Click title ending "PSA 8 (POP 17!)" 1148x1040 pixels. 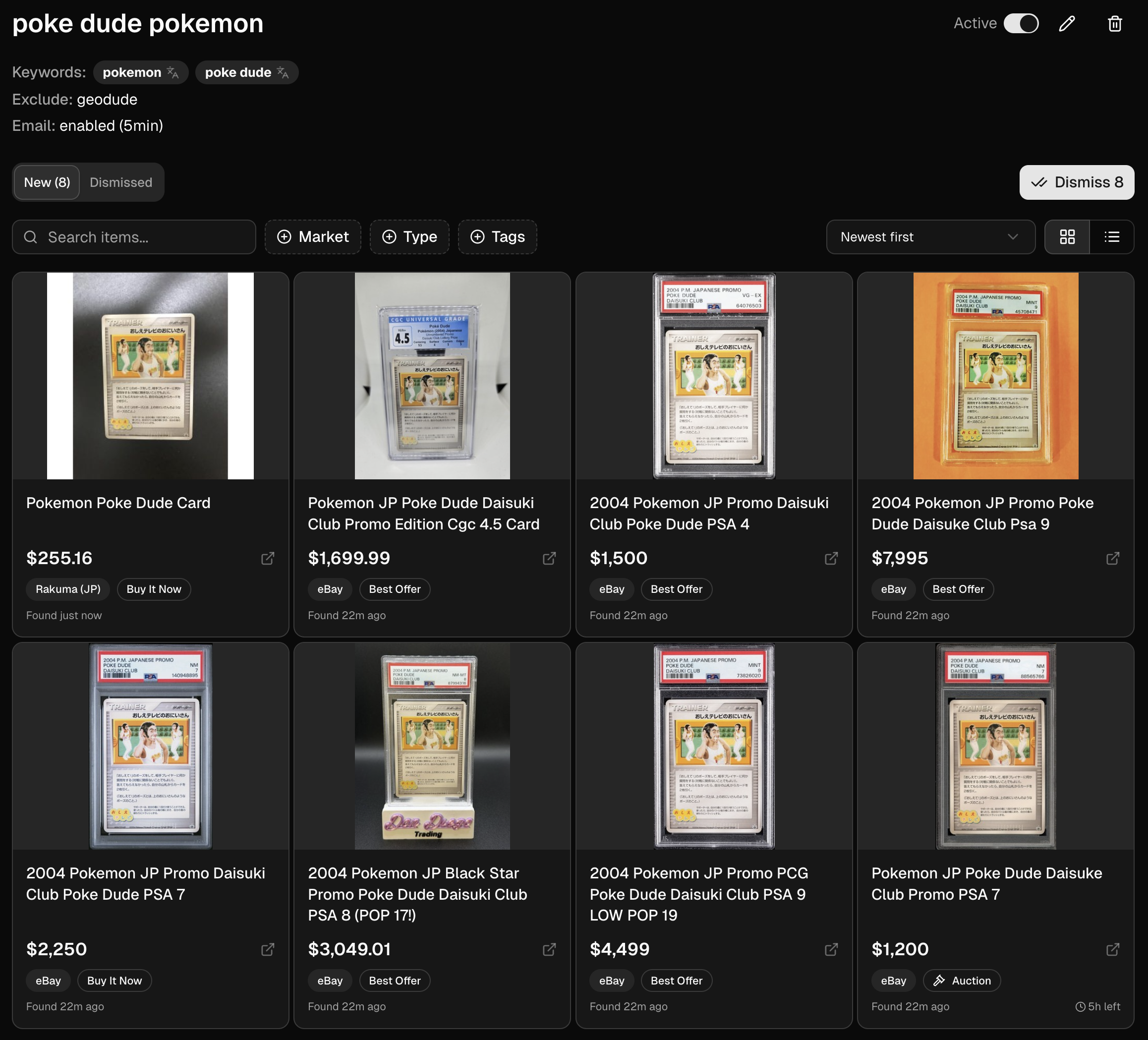point(417,894)
